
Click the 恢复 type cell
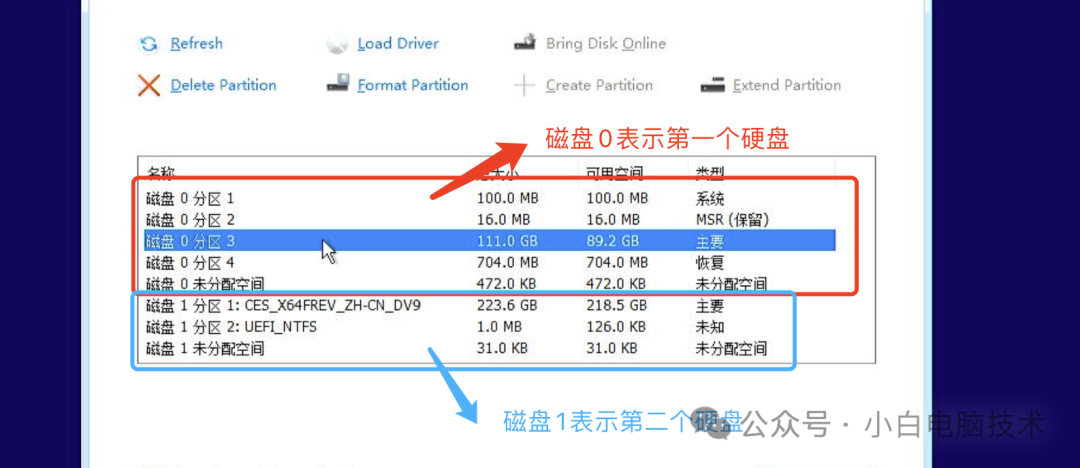[710, 263]
